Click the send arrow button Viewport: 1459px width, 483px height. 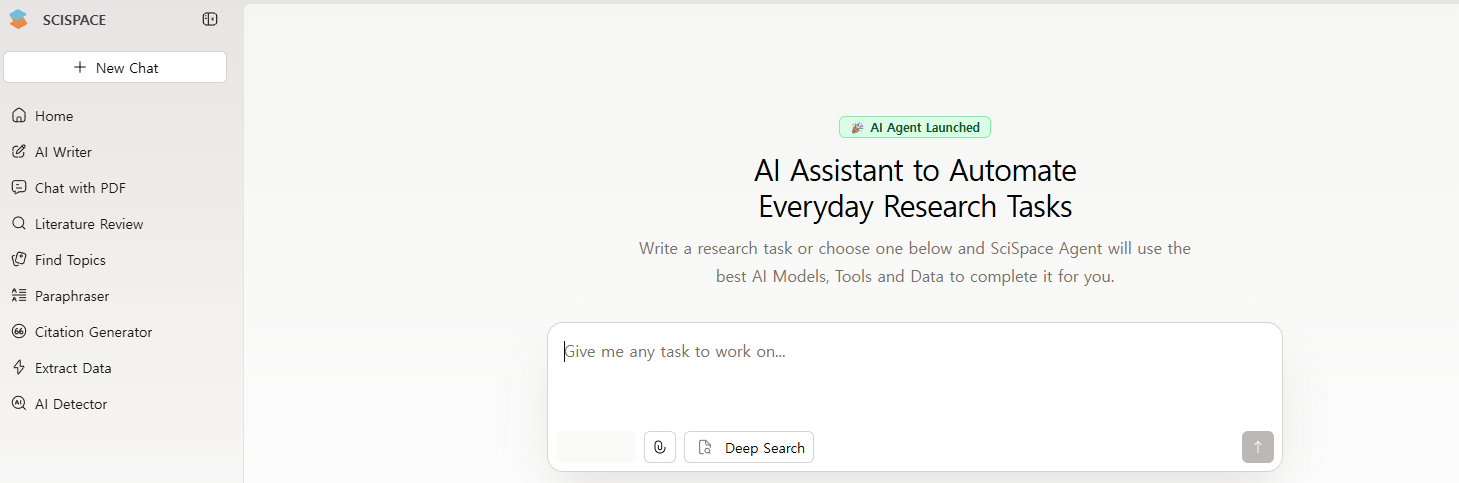1258,447
